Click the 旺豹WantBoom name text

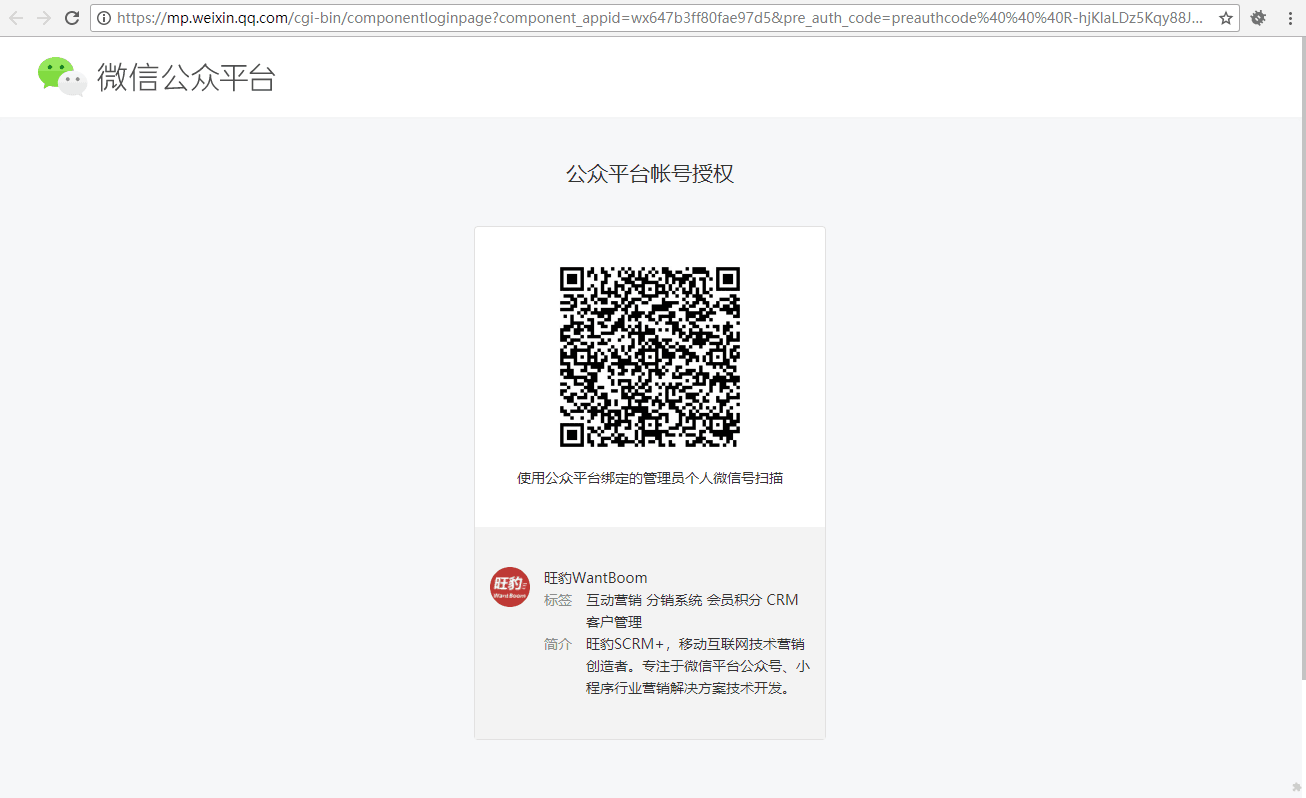595,578
